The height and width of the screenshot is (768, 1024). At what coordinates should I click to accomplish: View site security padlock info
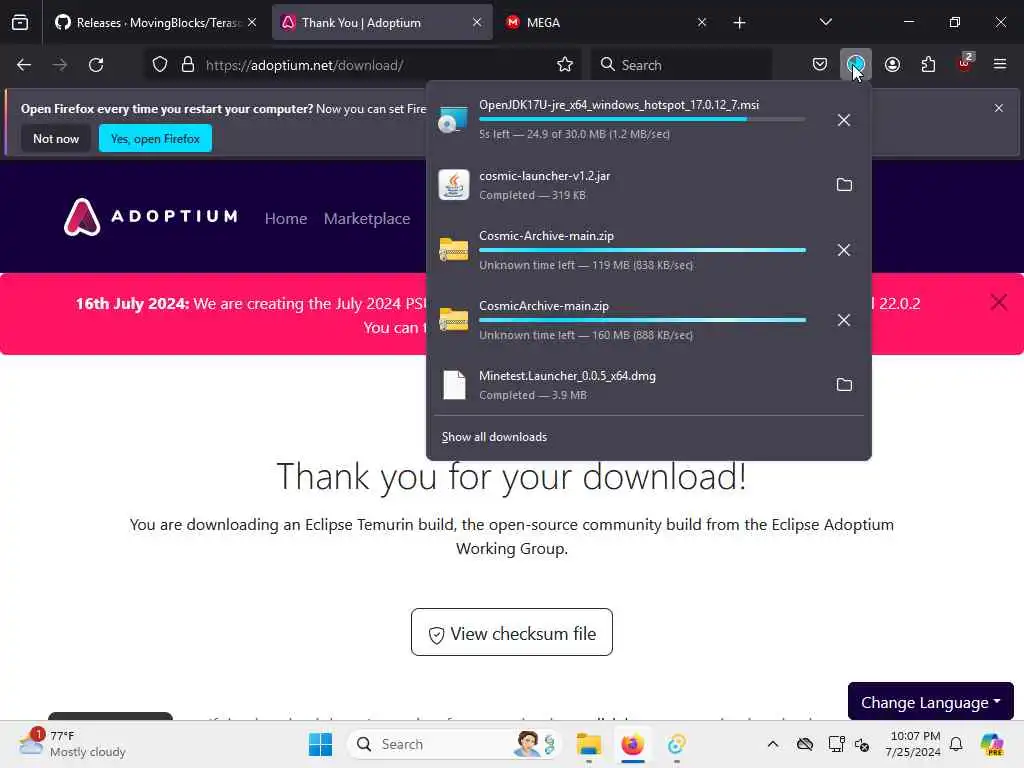tap(188, 65)
